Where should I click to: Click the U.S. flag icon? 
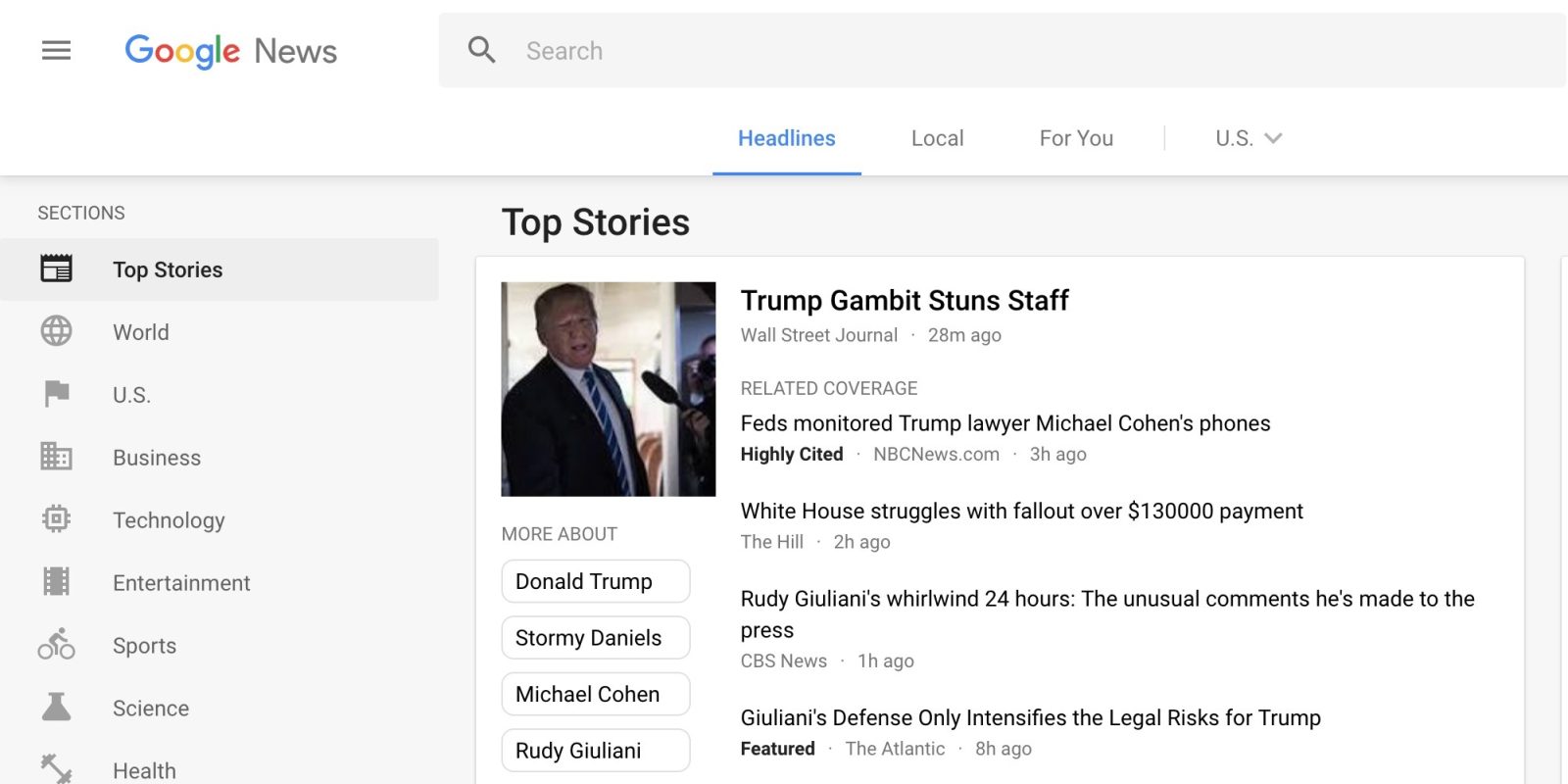tap(56, 394)
